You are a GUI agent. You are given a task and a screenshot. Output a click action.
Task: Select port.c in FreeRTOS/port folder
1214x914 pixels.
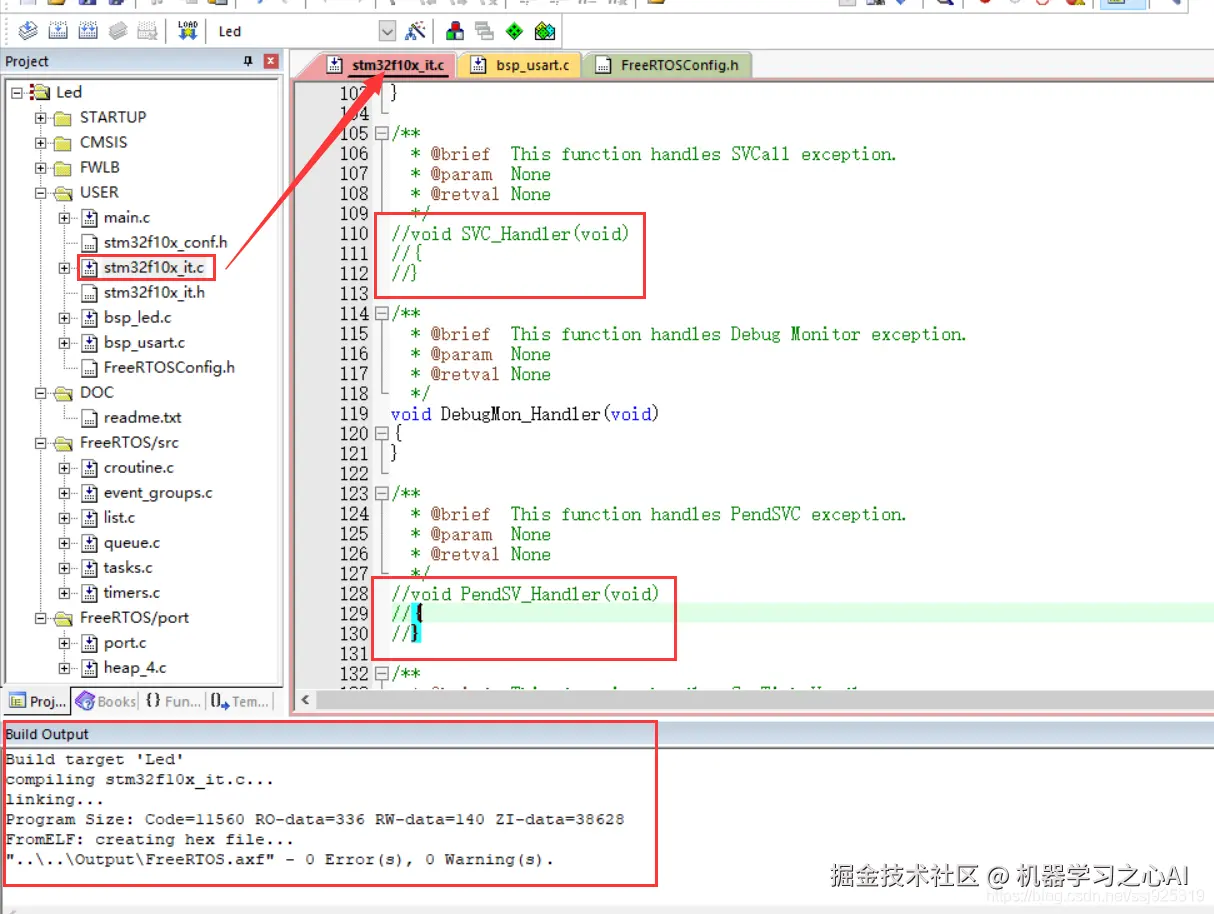125,642
